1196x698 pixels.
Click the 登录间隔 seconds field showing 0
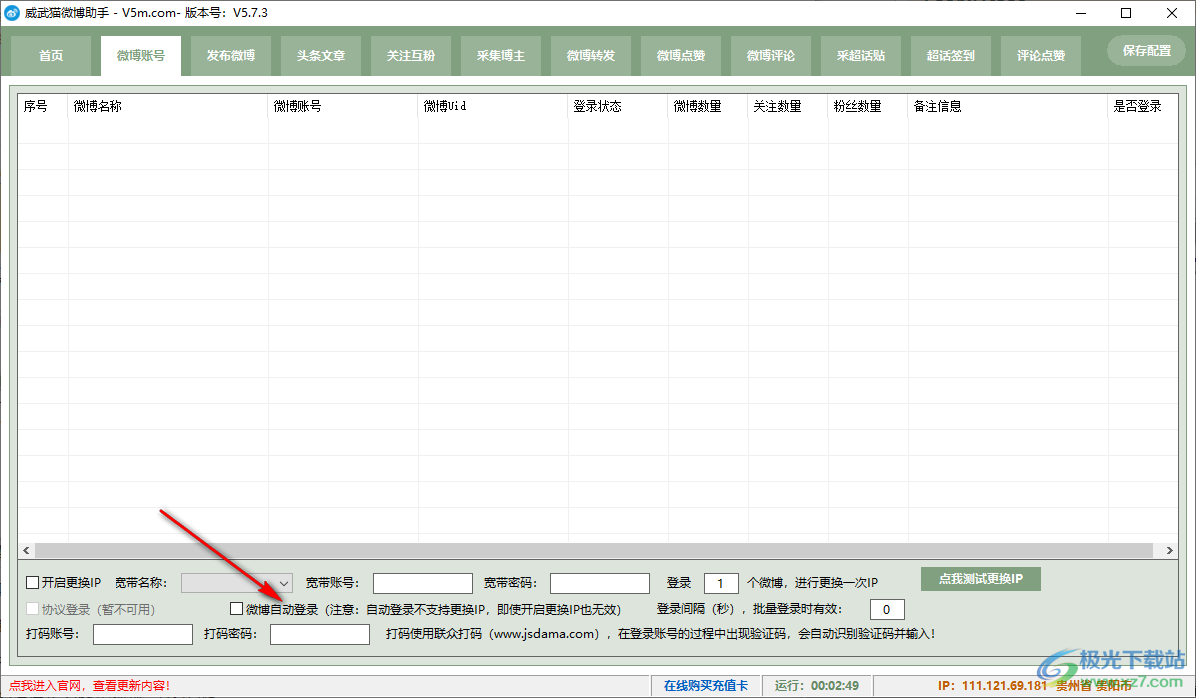(887, 610)
